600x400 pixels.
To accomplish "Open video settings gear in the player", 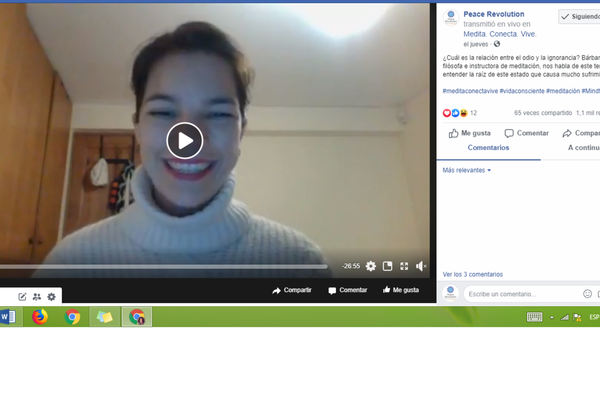I will pyautogui.click(x=370, y=266).
